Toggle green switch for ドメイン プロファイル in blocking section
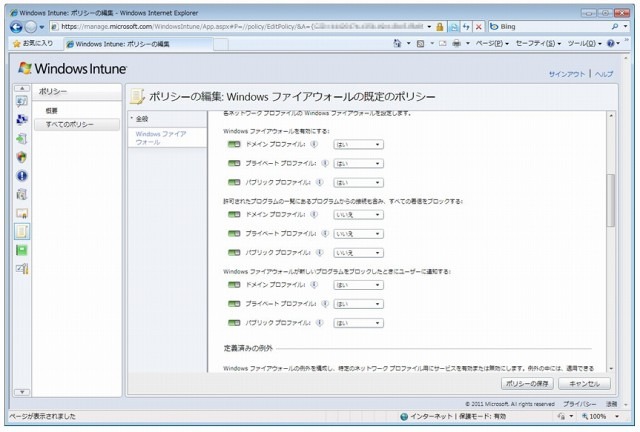 (x=234, y=214)
